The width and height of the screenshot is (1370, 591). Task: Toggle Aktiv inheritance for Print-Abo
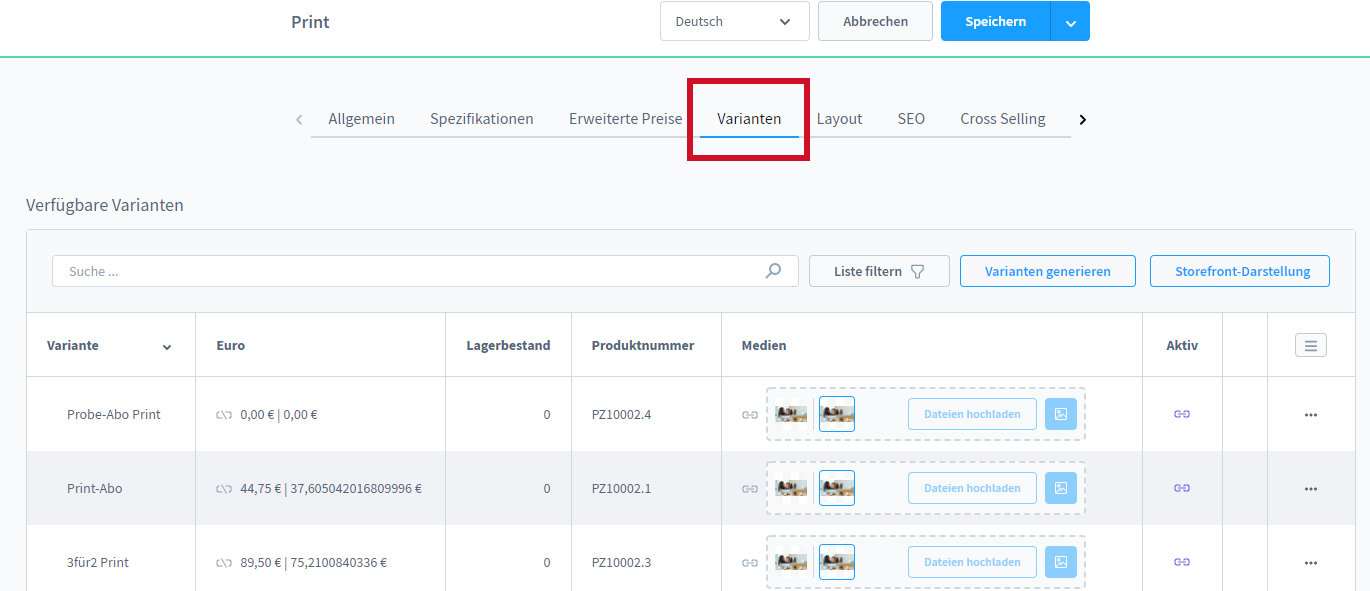(1181, 488)
